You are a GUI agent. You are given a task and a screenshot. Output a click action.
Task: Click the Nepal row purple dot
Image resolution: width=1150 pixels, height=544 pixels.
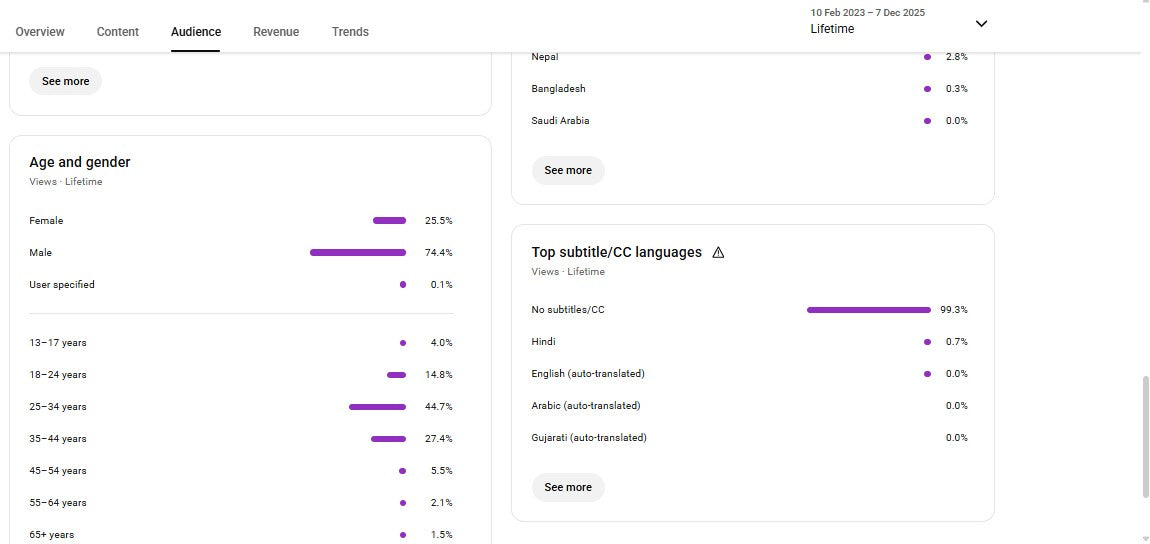pos(927,57)
